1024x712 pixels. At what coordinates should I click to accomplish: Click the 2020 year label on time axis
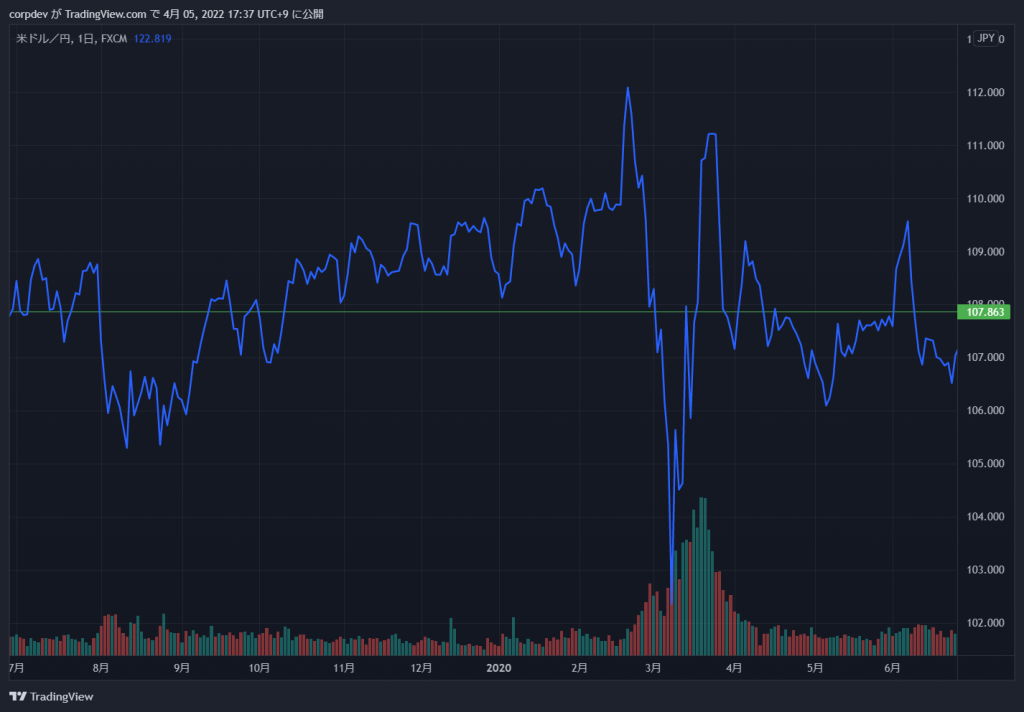[x=499, y=668]
